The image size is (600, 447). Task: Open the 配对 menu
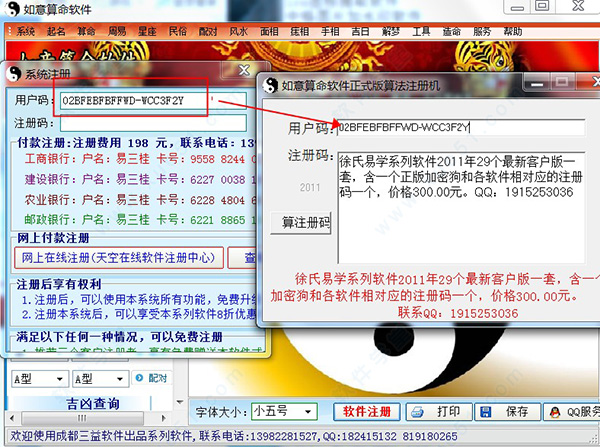pyautogui.click(x=208, y=31)
